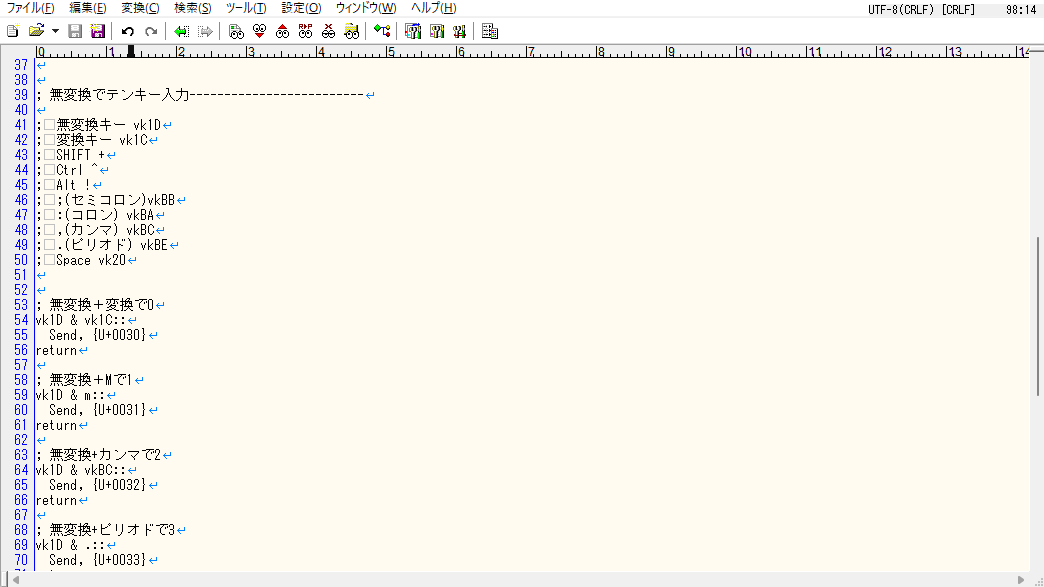
Task: Click 'return' on line 56
Action: tap(57, 350)
